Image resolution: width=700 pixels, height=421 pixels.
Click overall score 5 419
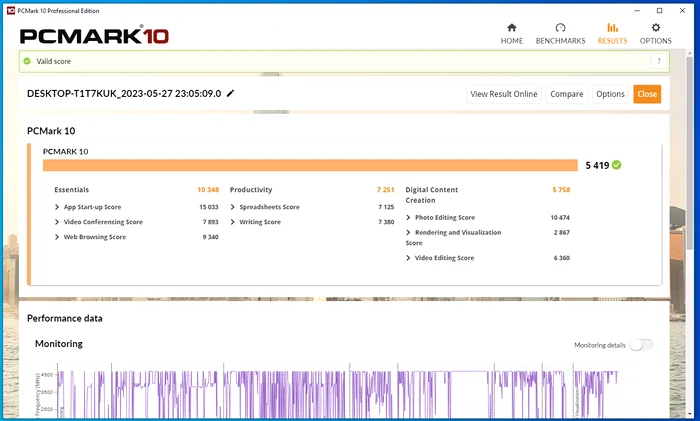597,165
